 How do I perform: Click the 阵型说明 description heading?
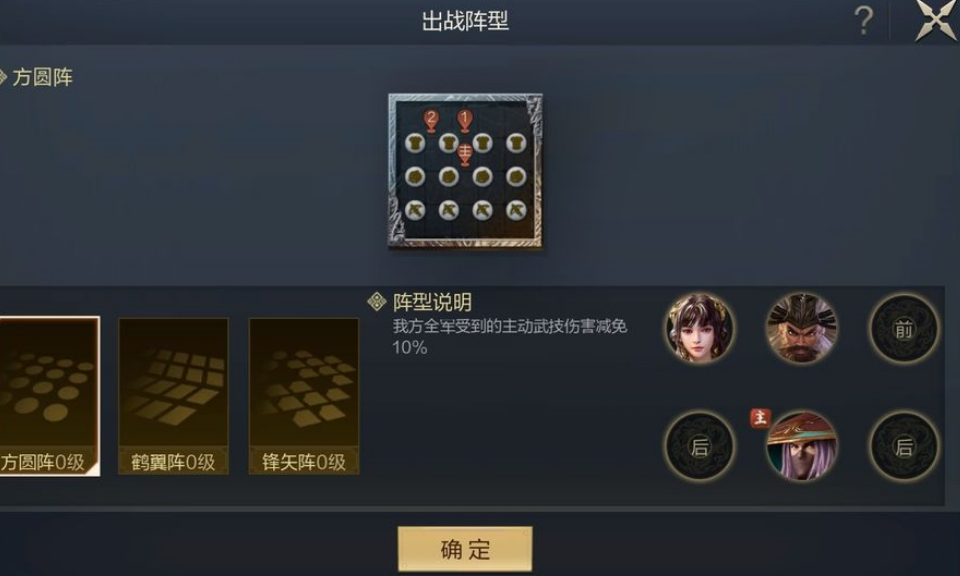click(432, 302)
